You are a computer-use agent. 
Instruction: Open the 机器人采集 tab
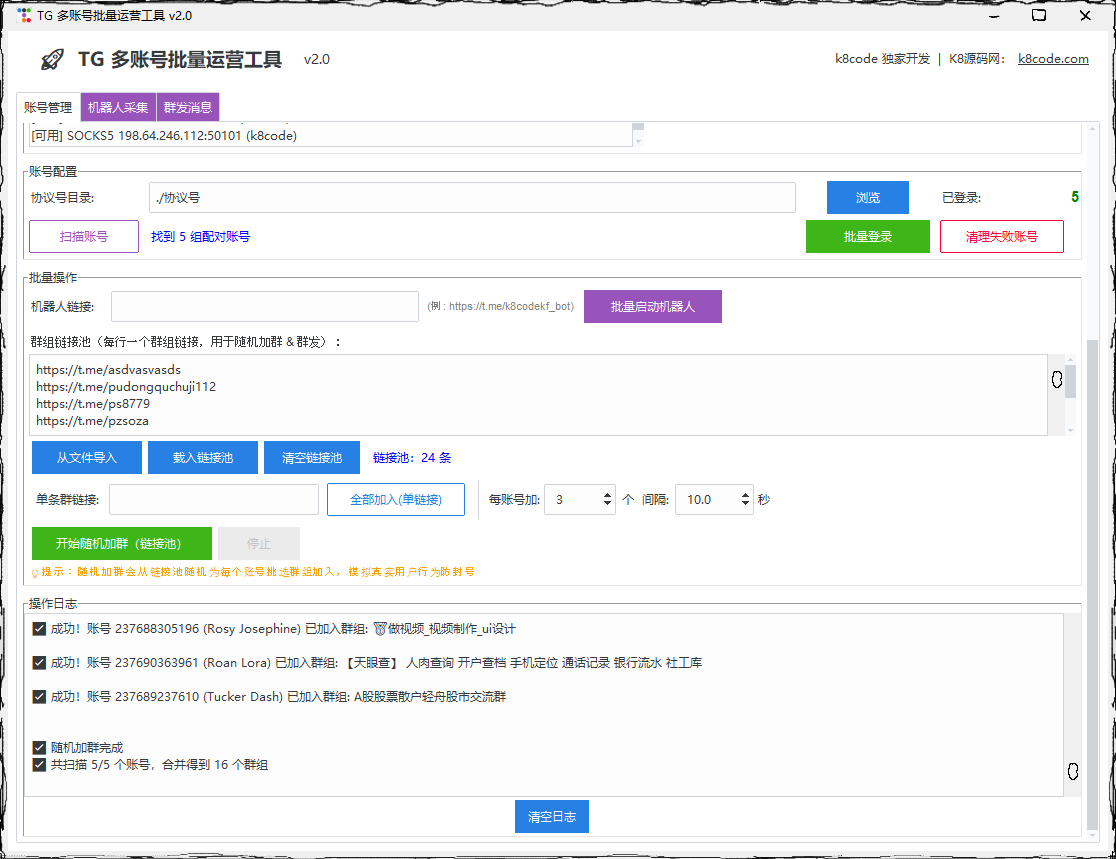click(x=118, y=107)
